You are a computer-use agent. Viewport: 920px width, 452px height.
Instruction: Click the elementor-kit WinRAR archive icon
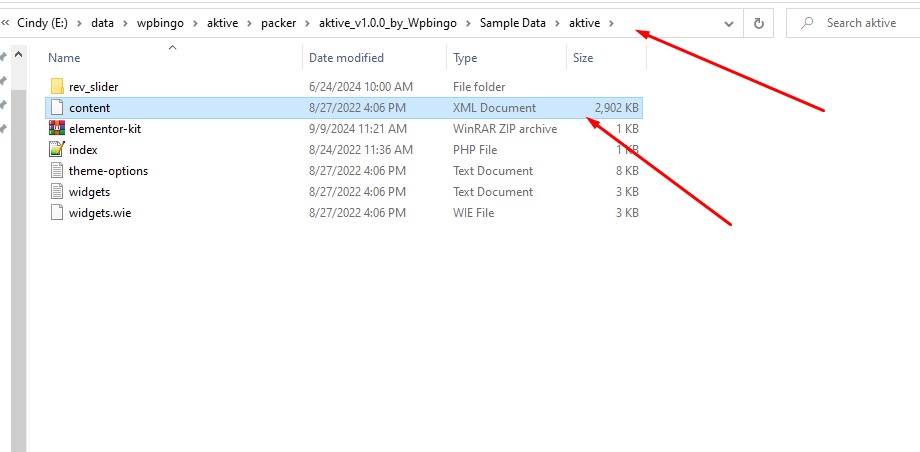coord(57,129)
